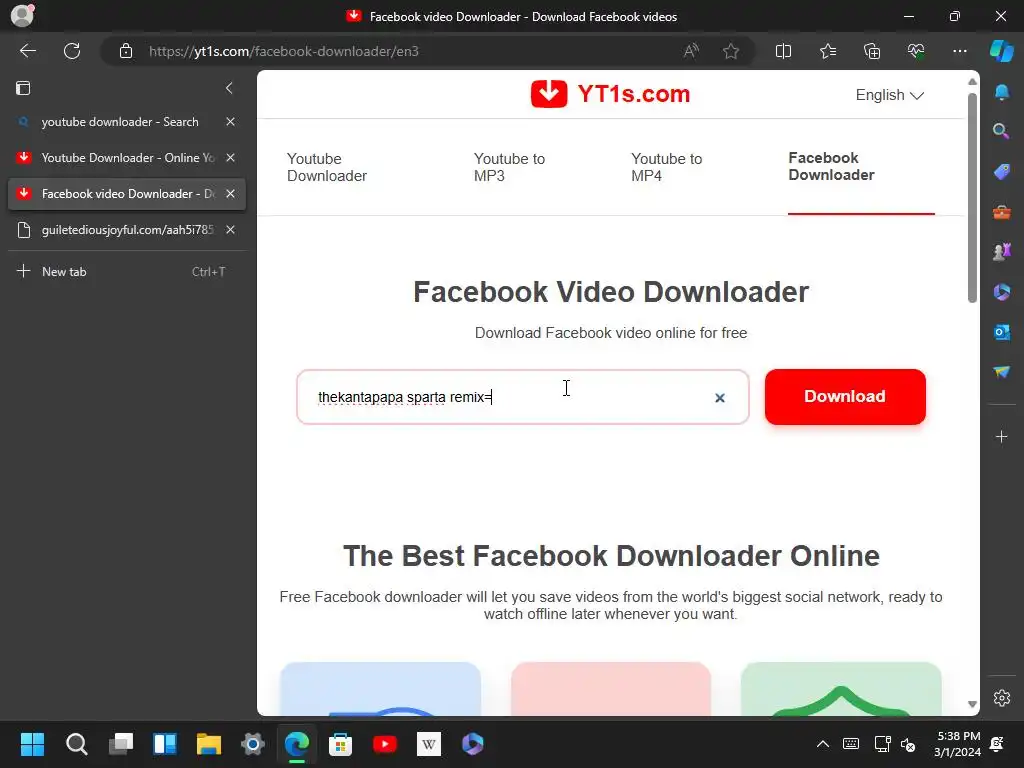Click scrollbar down arrow
This screenshot has width=1024, height=768.
point(972,704)
